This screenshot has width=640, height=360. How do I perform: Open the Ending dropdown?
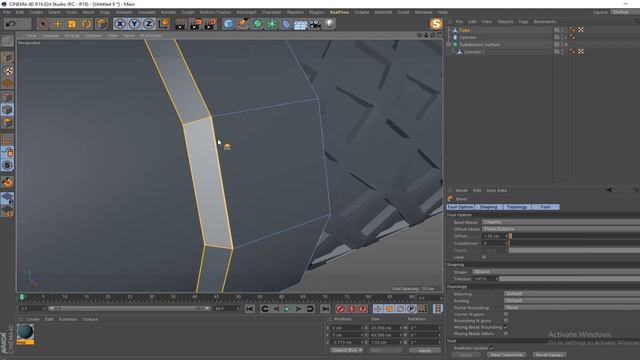coord(572,300)
